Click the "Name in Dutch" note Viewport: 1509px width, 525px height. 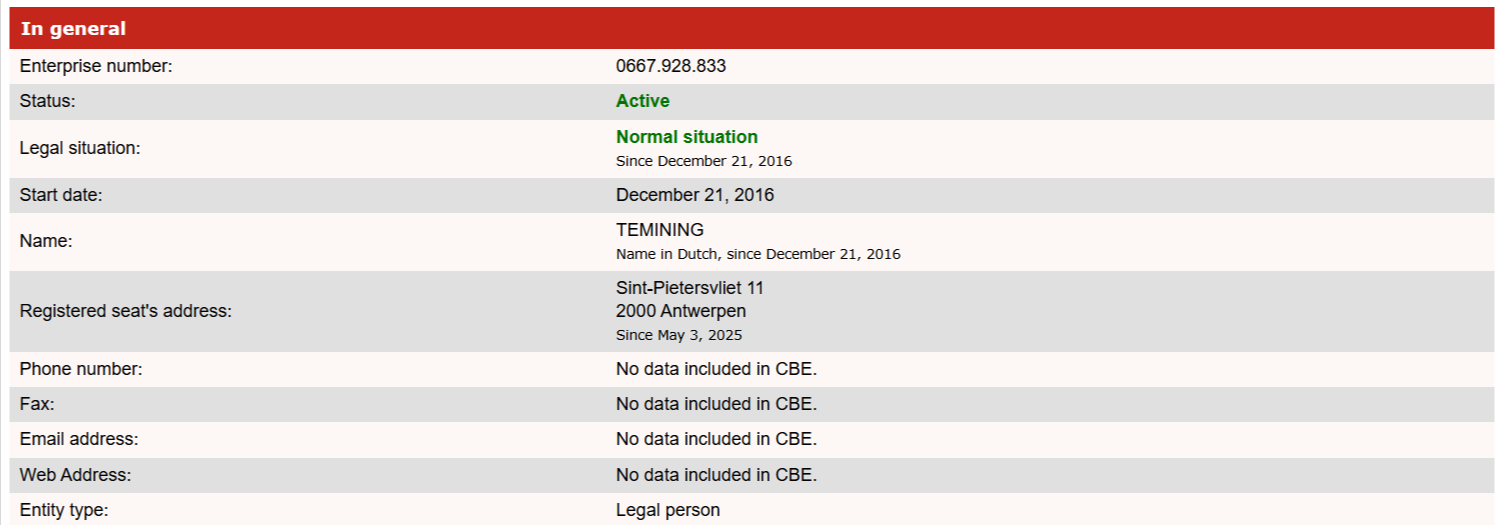tap(758, 254)
